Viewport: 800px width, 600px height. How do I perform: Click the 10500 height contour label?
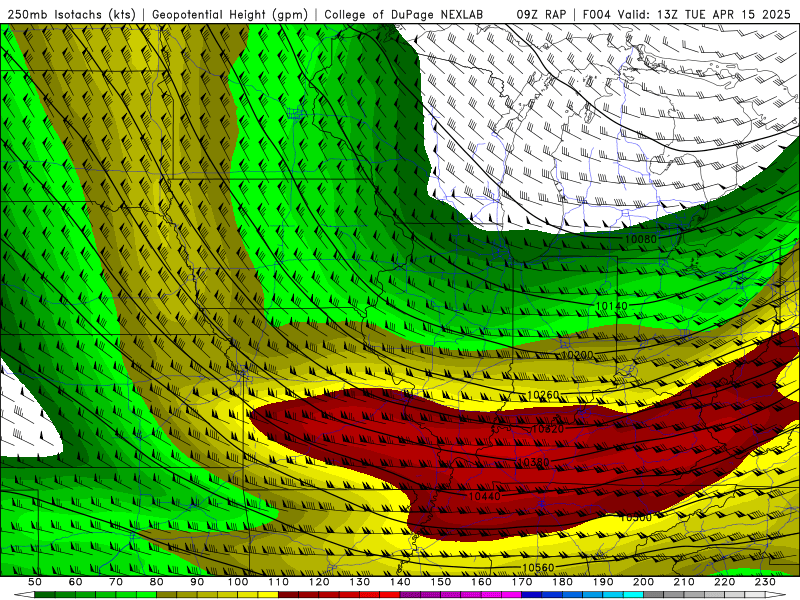(636, 518)
